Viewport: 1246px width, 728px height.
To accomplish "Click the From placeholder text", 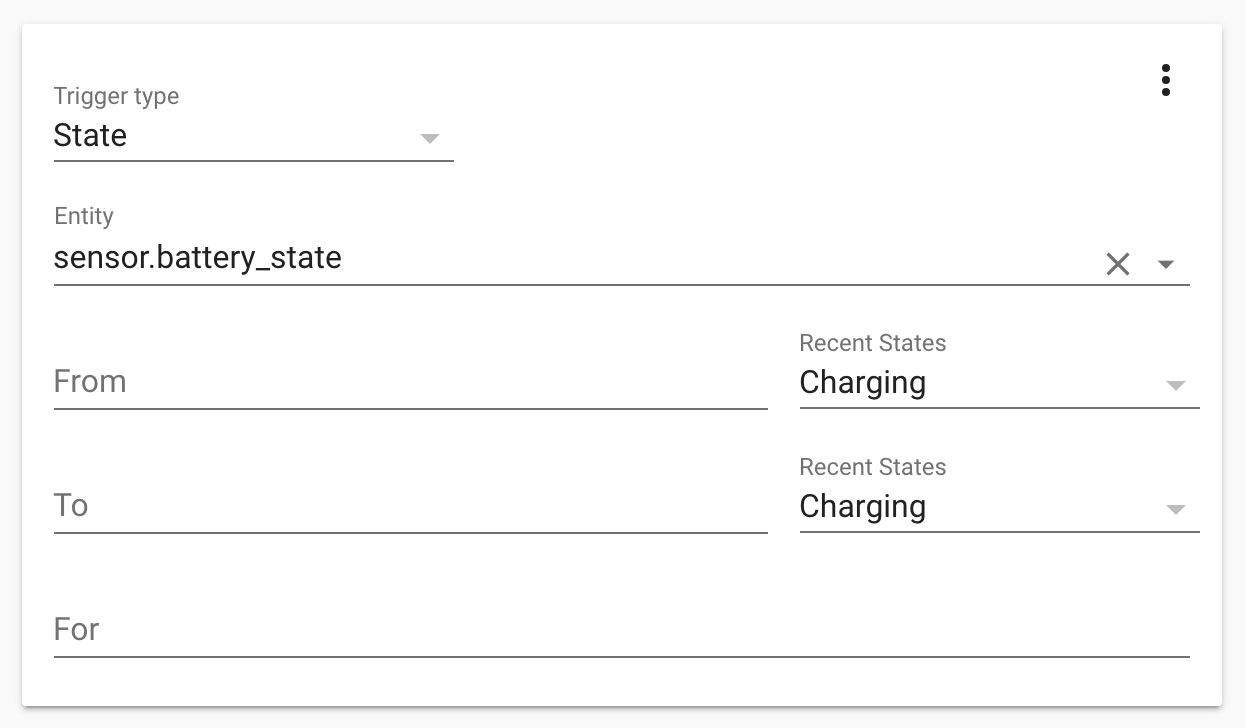I will coord(90,382).
